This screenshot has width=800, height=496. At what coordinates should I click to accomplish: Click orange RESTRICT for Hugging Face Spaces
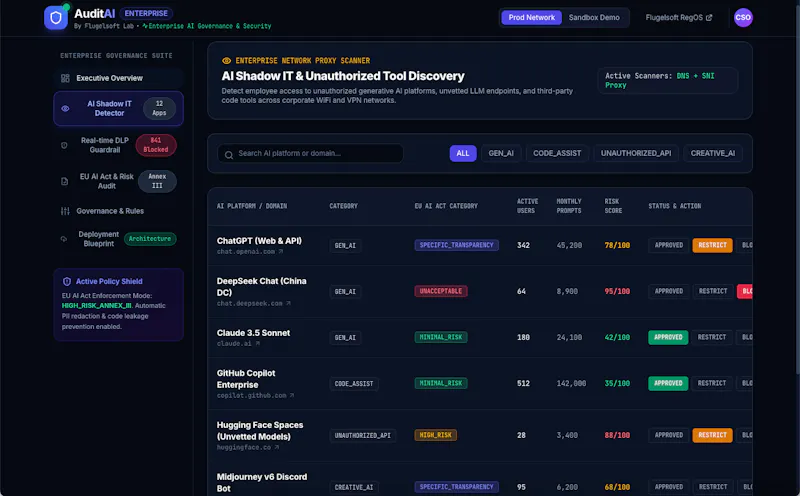pos(712,435)
